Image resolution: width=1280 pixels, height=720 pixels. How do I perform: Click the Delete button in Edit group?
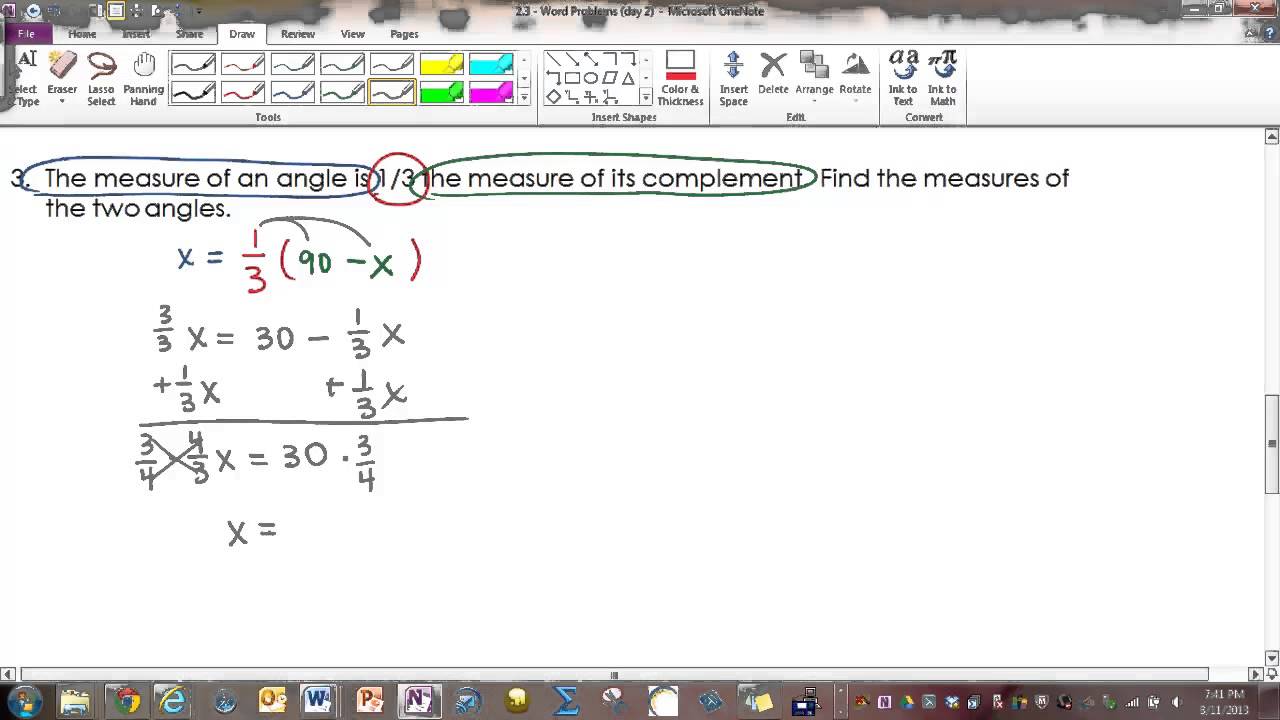tap(773, 73)
